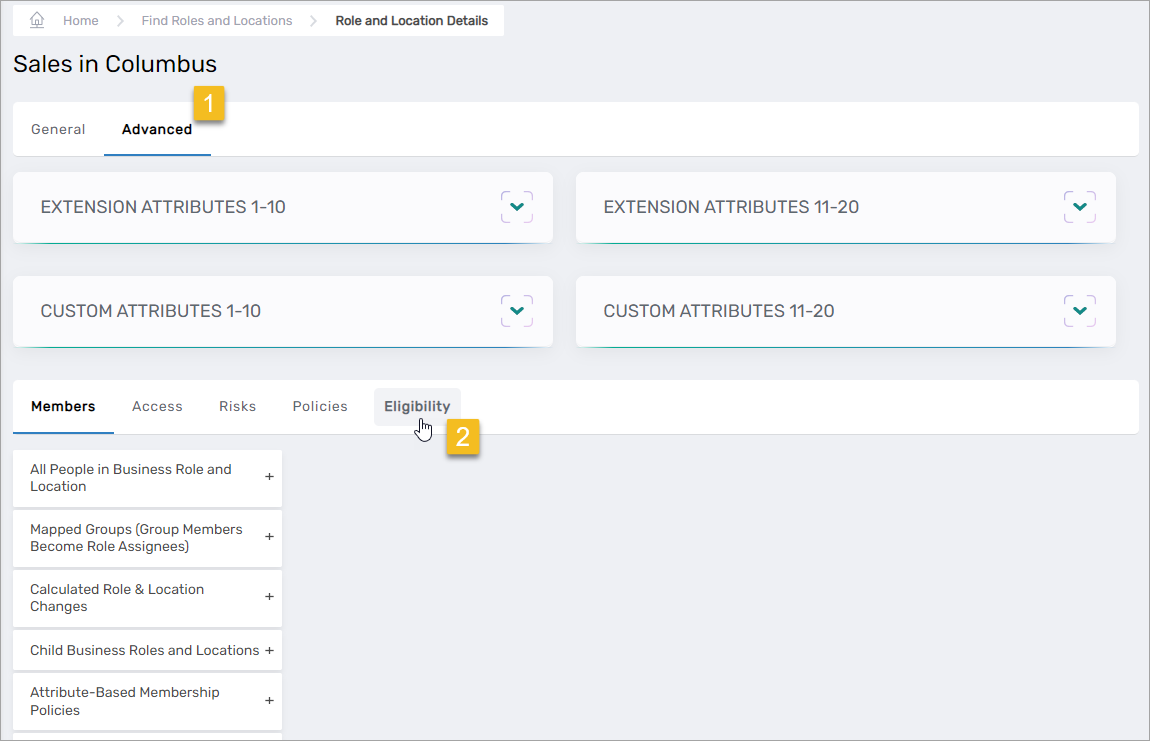Click the home icon in the breadcrumb

[x=36, y=19]
